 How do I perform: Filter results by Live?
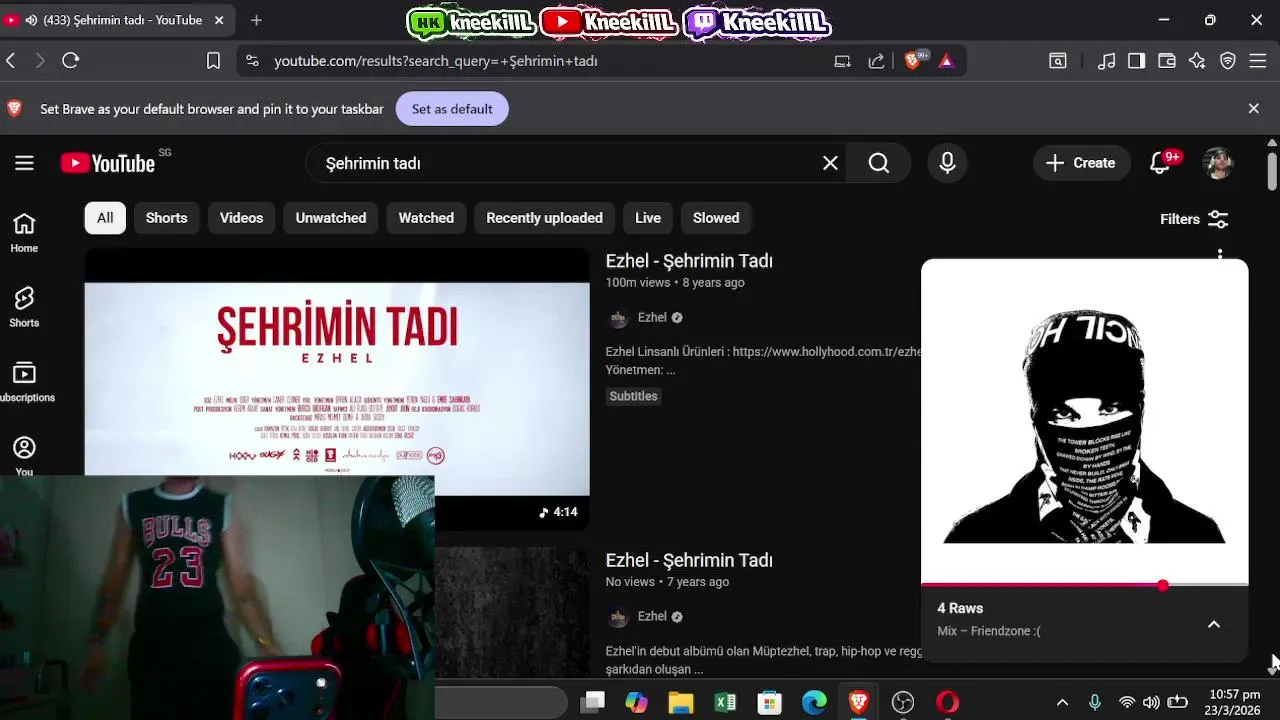click(x=648, y=218)
